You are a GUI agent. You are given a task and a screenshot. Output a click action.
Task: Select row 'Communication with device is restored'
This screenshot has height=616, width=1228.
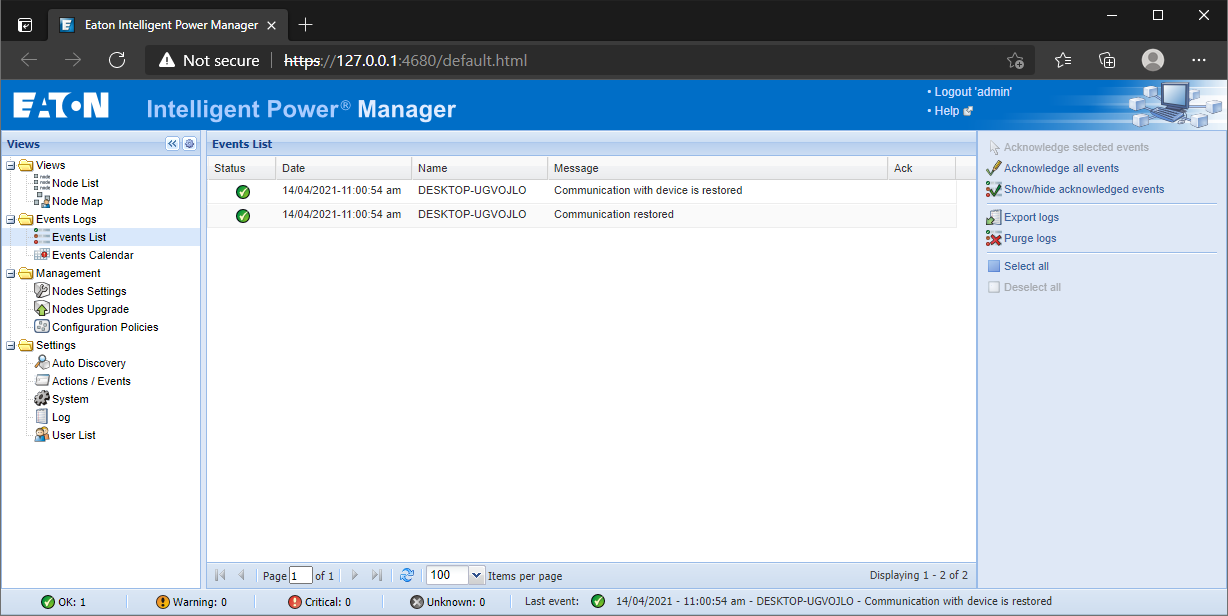pyautogui.click(x=581, y=191)
